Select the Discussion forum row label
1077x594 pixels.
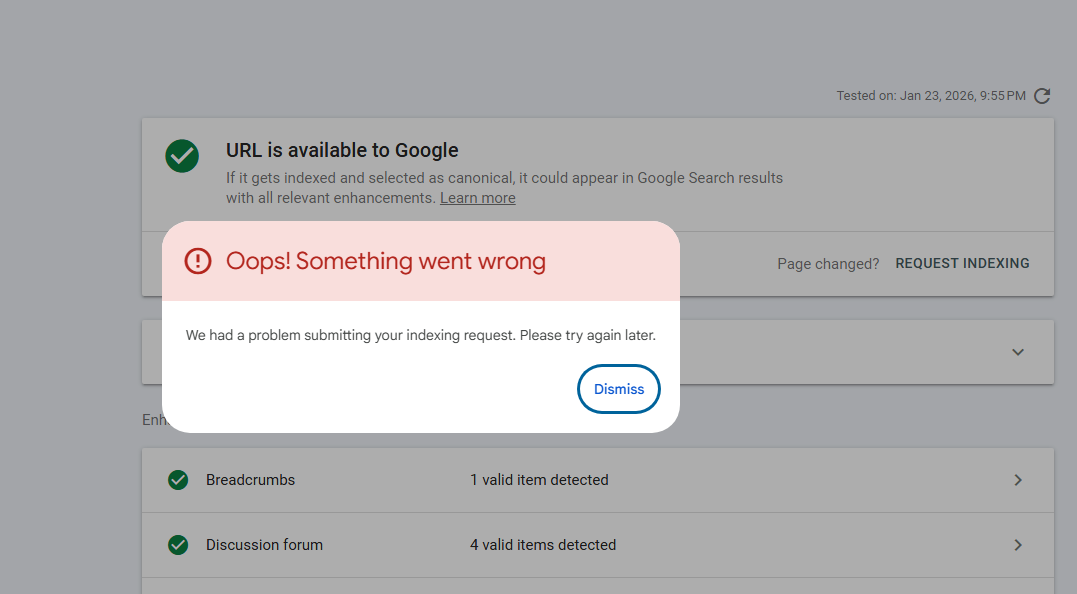(x=264, y=545)
